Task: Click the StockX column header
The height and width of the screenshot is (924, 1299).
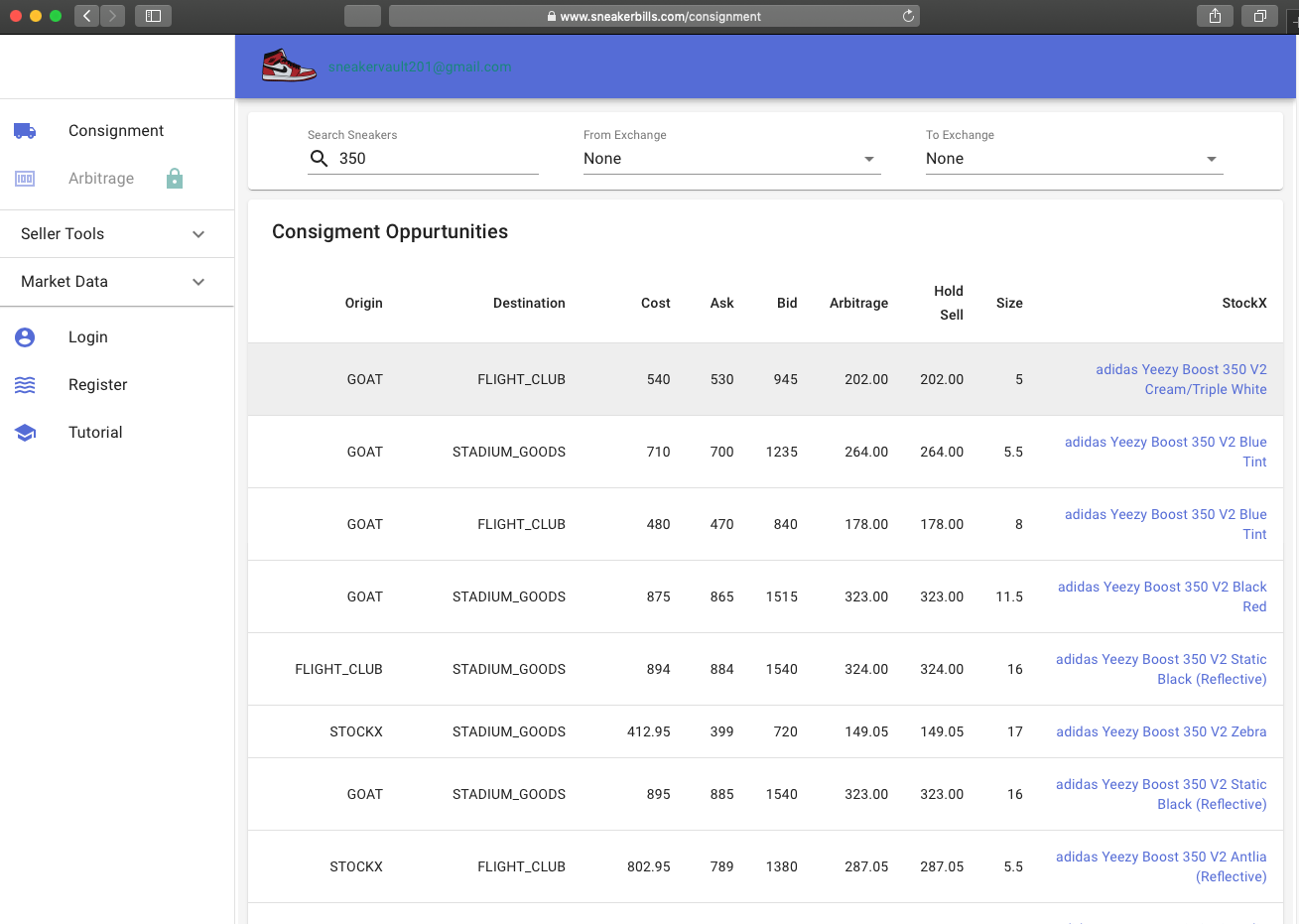Action: [x=1244, y=303]
